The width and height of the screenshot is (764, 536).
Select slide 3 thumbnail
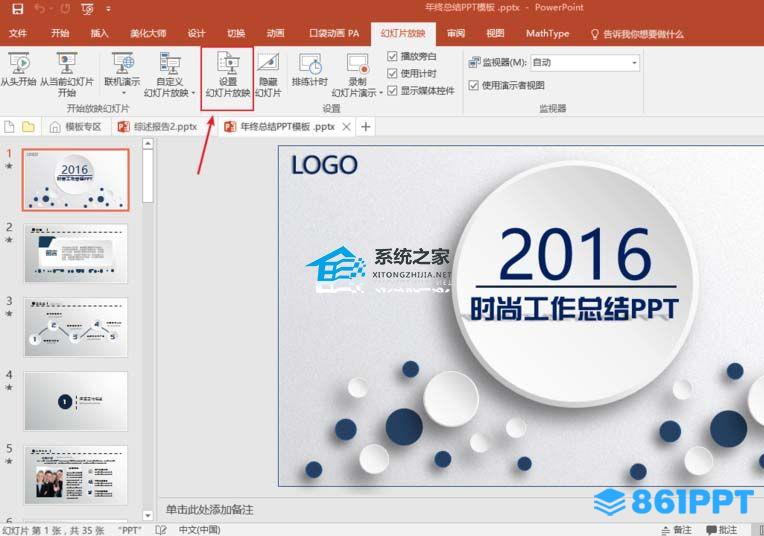click(x=76, y=327)
